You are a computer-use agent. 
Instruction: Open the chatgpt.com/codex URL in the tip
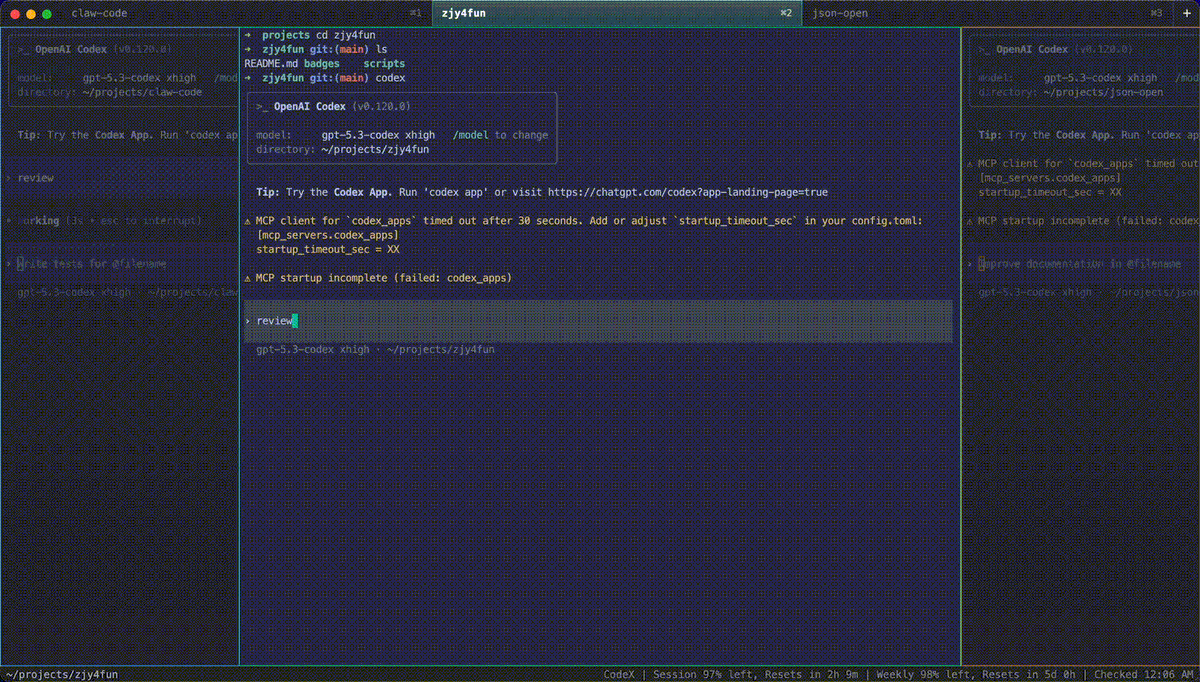click(x=688, y=192)
